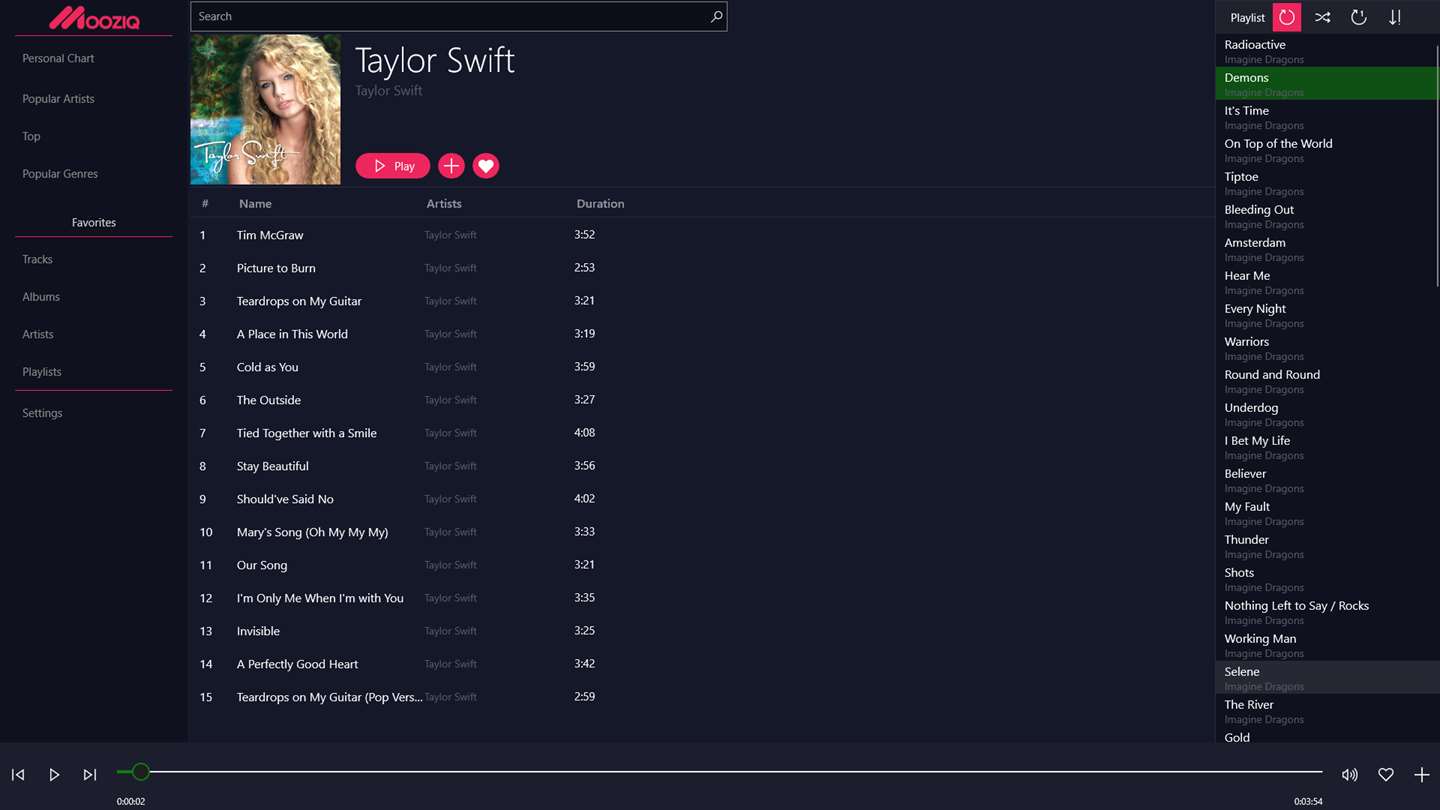Viewport: 1440px width, 810px height.
Task: Select It's Time in the playlist
Action: click(1325, 117)
